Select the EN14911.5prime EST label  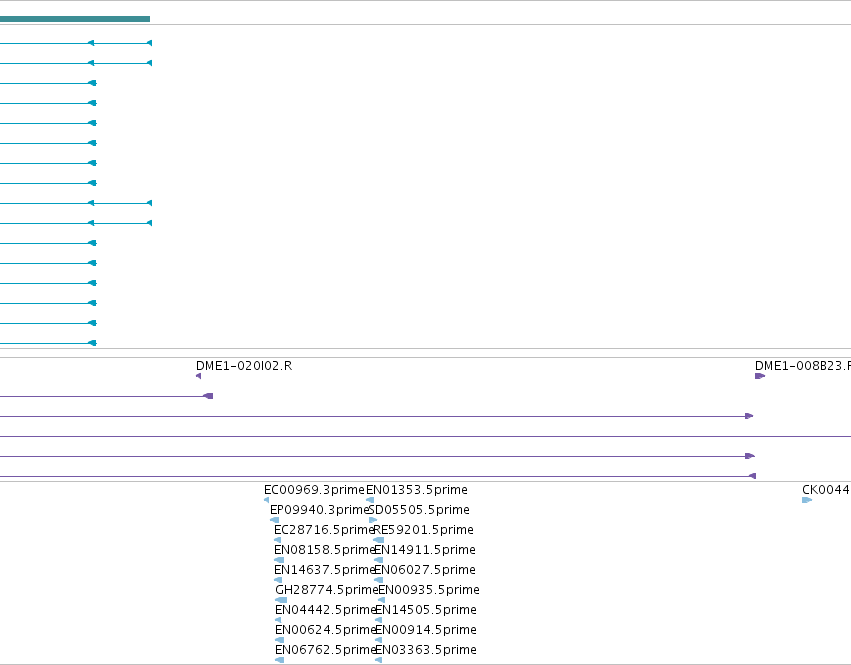[425, 550]
